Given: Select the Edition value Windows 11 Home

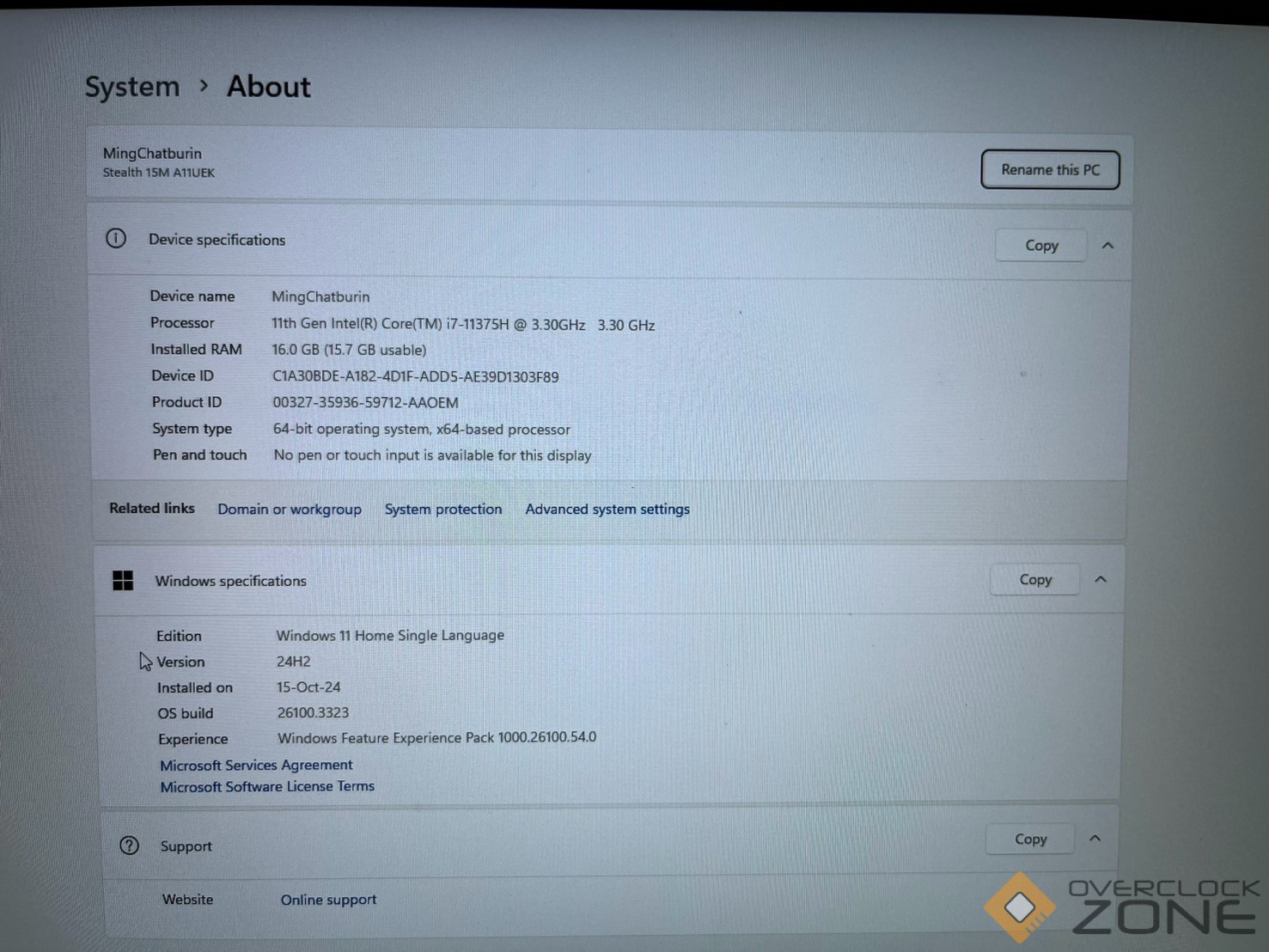Looking at the screenshot, I should (390, 636).
